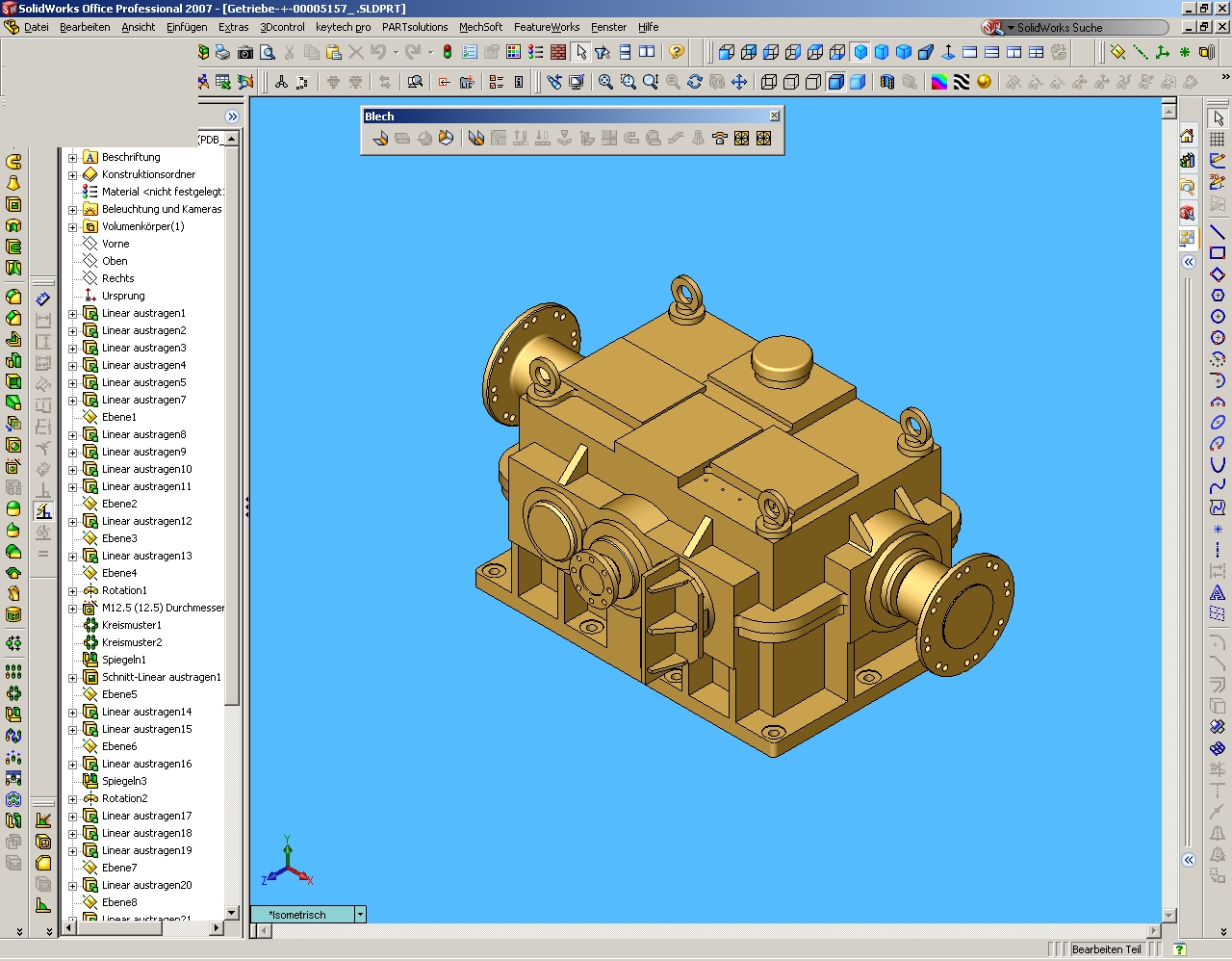This screenshot has height=961, width=1232.
Task: Click the traffic light Rebuild icon
Action: coord(448,52)
